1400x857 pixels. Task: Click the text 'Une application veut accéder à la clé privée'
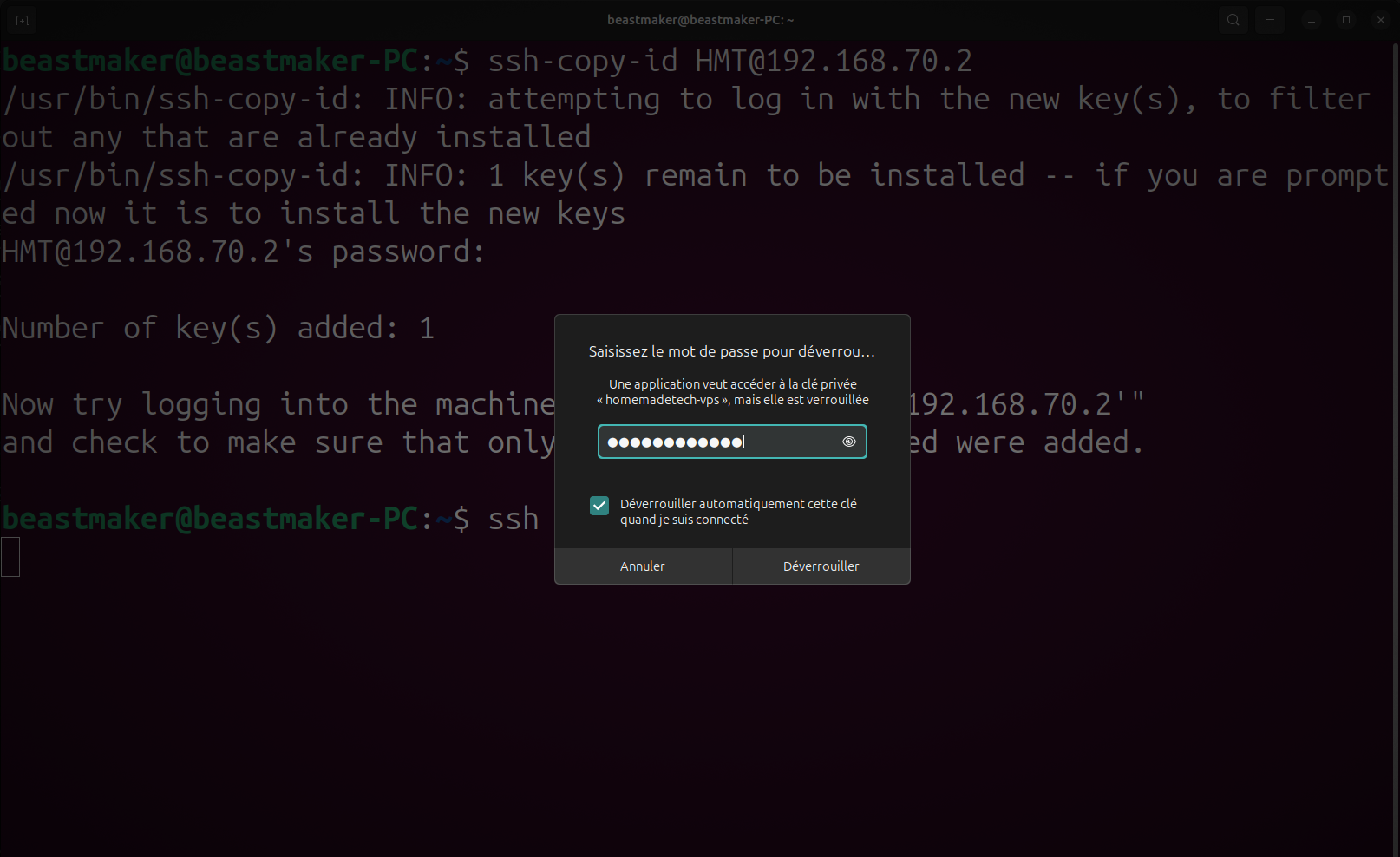733,383
